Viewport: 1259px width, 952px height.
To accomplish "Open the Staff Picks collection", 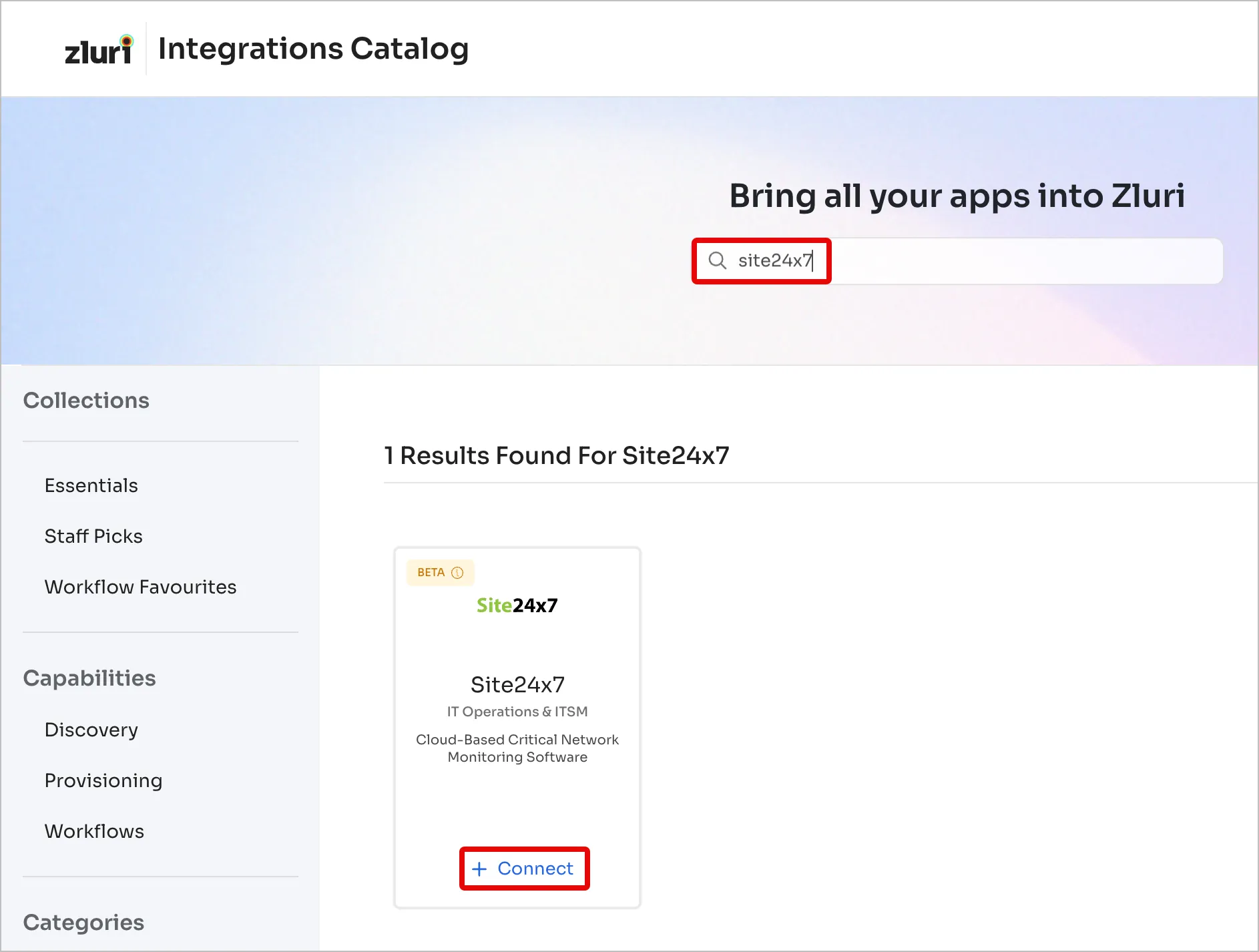I will tap(93, 536).
